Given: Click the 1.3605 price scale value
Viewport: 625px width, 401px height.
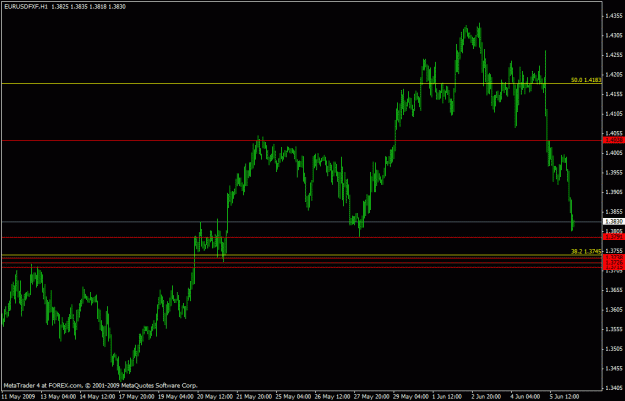Looking at the screenshot, I should pos(614,309).
